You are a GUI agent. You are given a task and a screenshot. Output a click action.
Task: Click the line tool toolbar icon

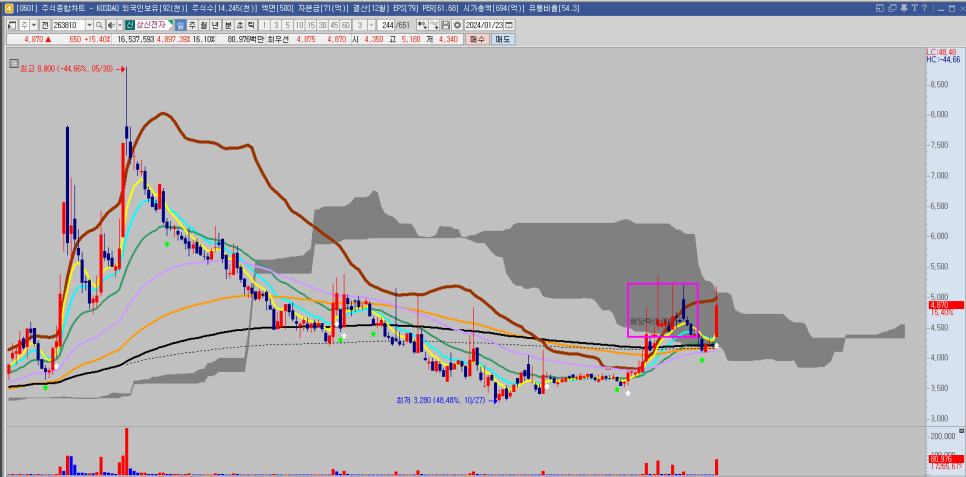(434, 25)
